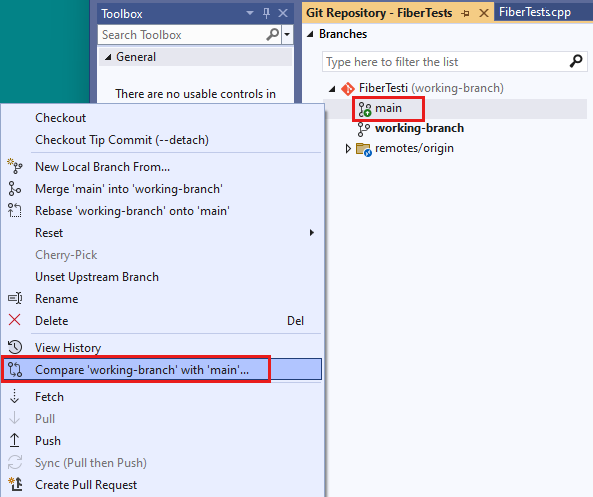593x497 pixels.
Task: Click the Create Pull Request icon
Action: 16,484
